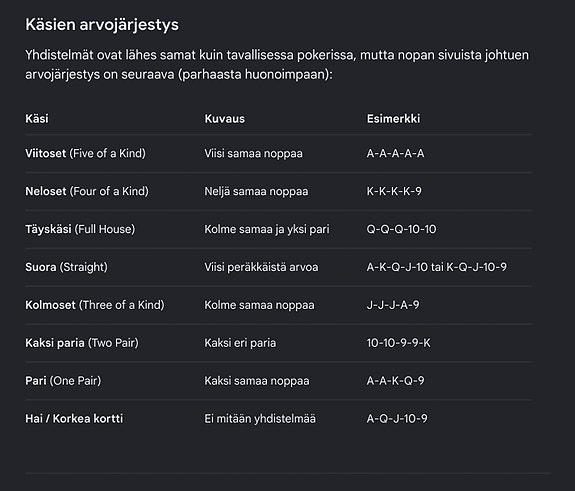The height and width of the screenshot is (491, 575).
Task: Click the intro paragraph starting with Yhdistelmät
Action: click(x=277, y=65)
